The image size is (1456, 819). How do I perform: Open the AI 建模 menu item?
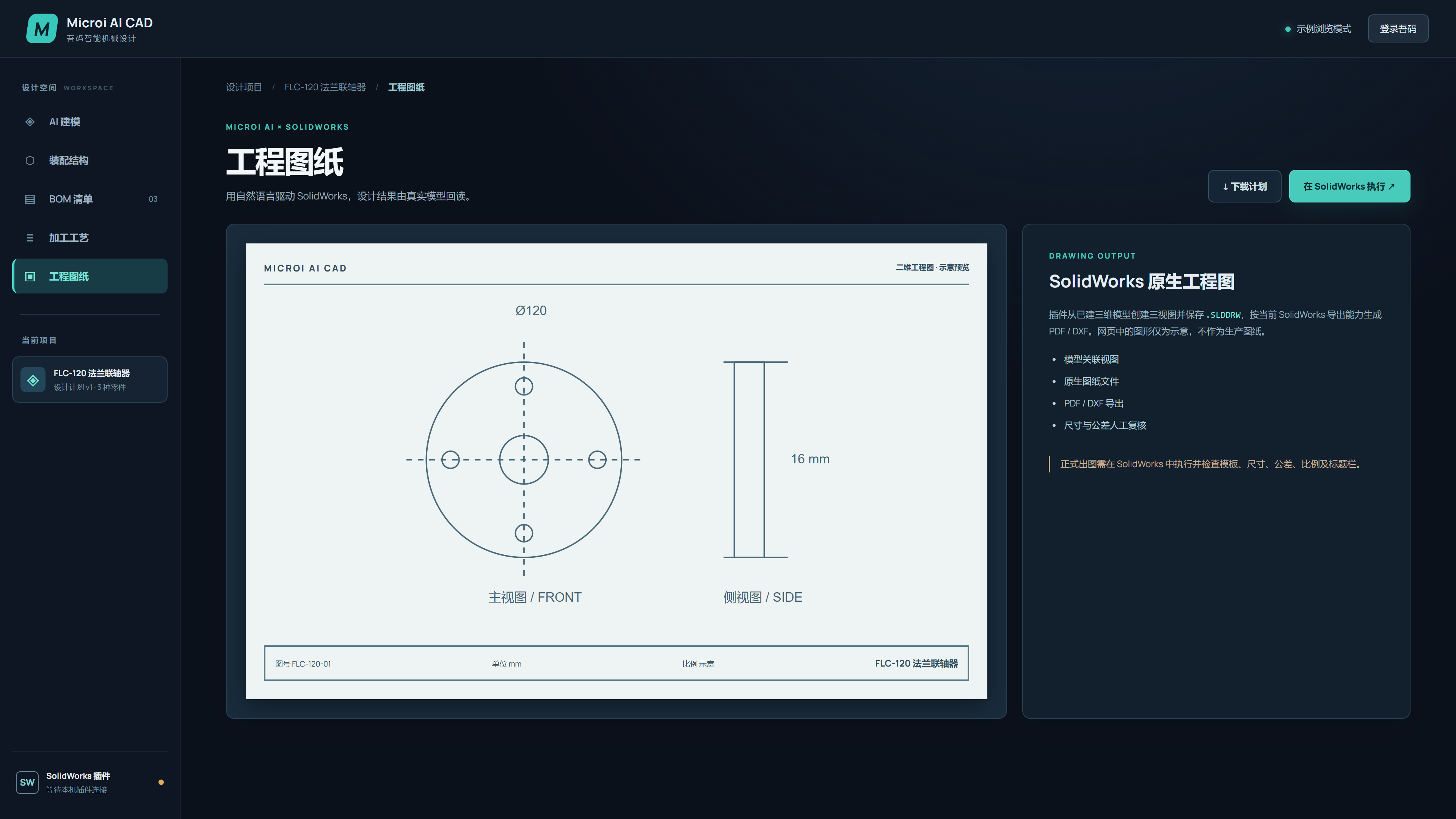click(90, 121)
